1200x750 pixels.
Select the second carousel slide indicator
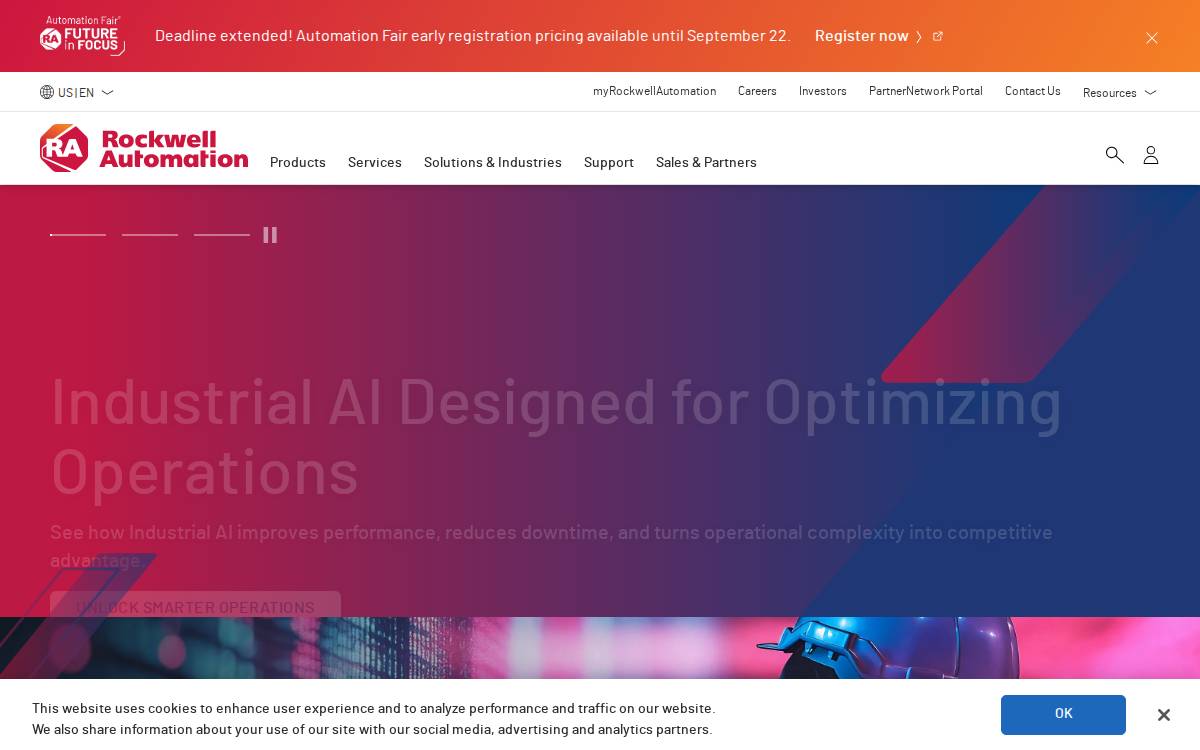coord(150,235)
